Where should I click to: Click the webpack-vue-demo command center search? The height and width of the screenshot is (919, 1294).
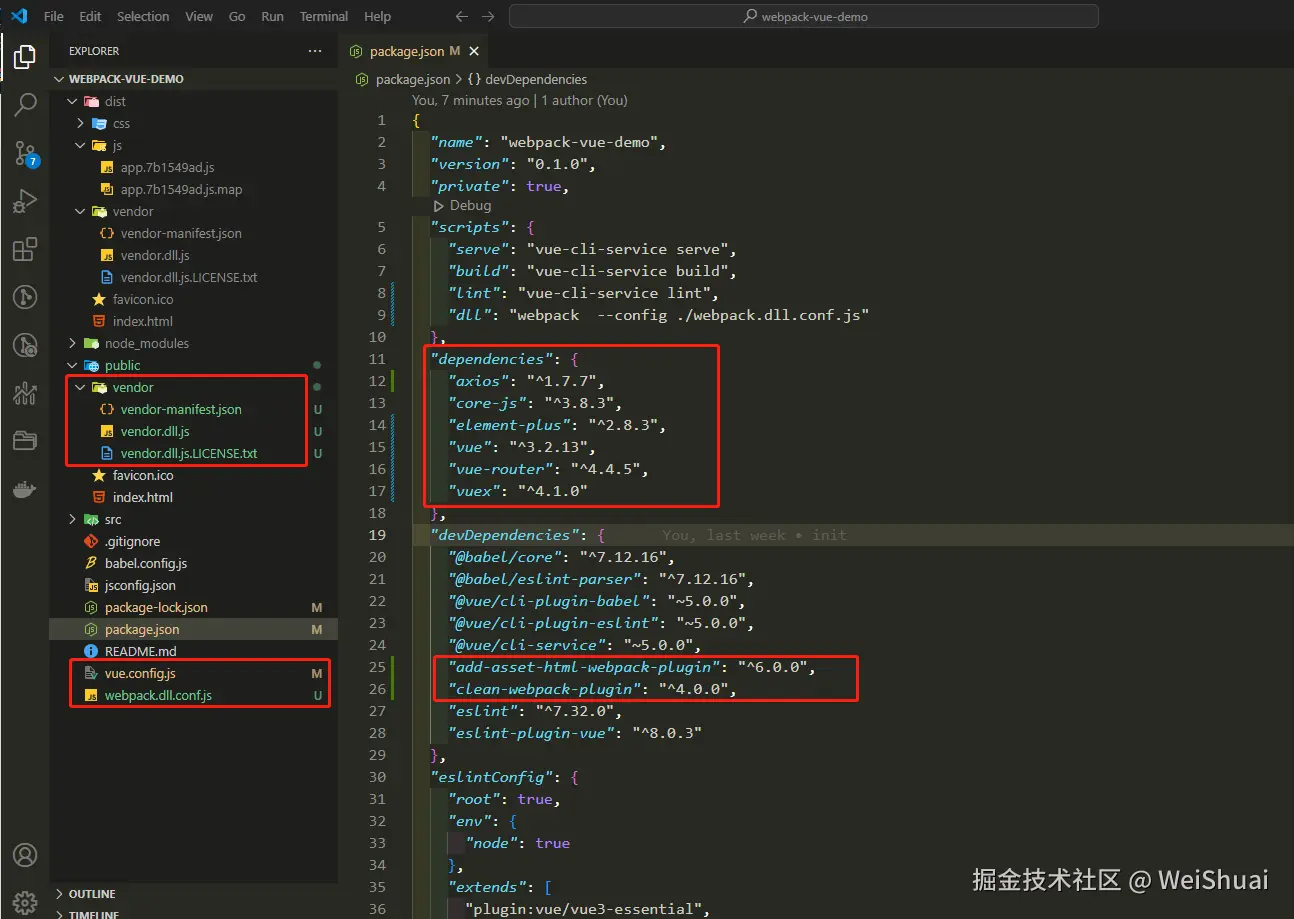[803, 16]
